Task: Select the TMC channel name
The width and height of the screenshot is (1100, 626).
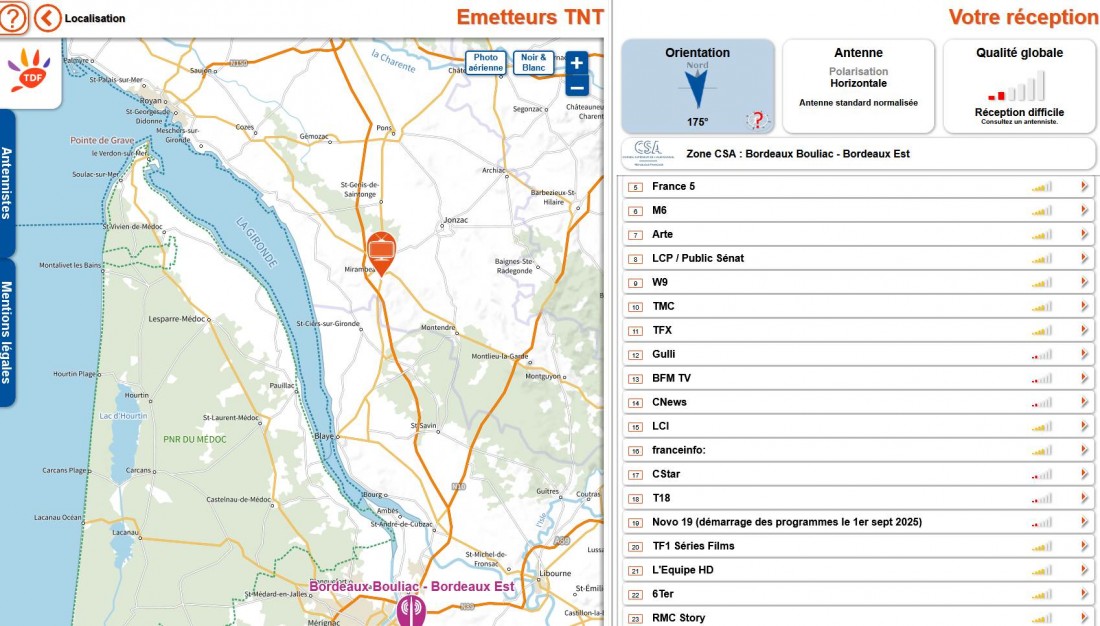Action: tap(663, 306)
